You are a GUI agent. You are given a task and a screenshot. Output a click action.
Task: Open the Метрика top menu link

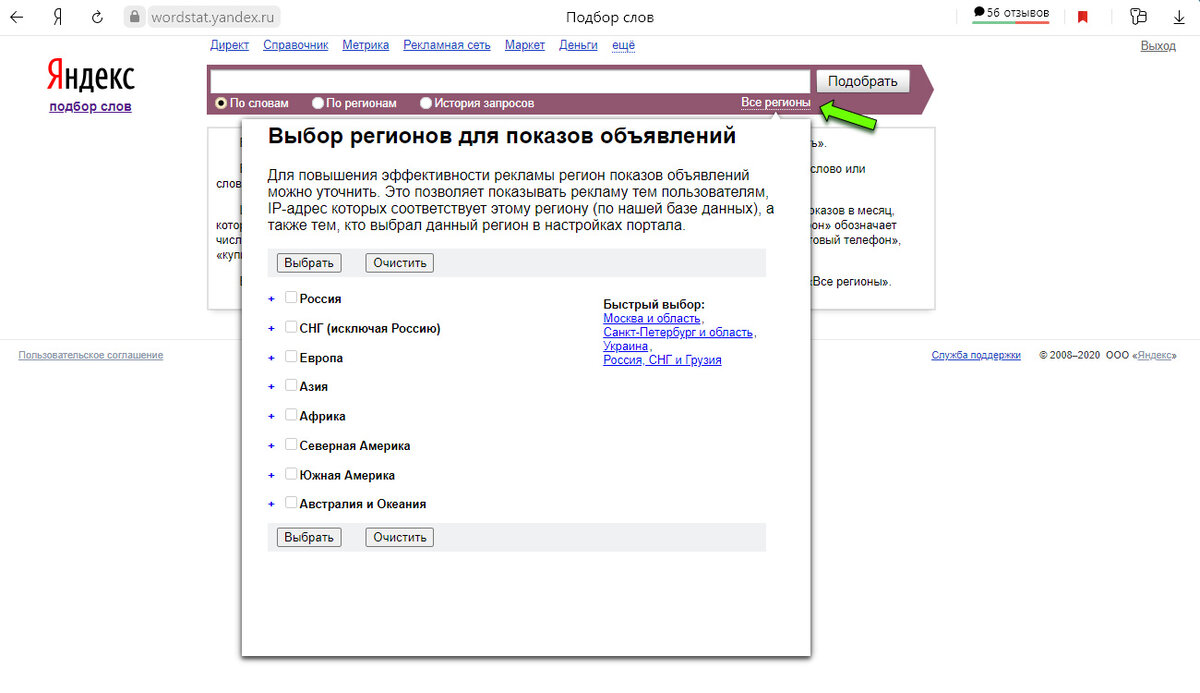tap(366, 45)
